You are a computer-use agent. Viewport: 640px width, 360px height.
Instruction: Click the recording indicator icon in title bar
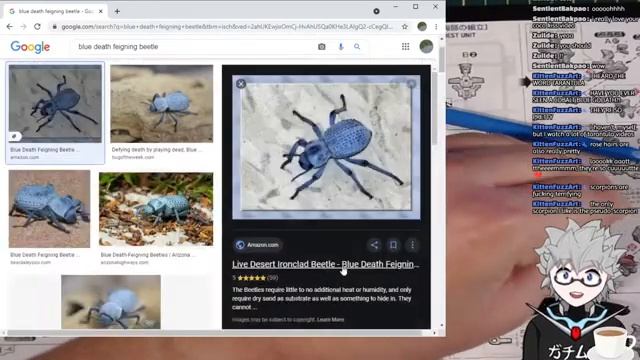[376, 11]
